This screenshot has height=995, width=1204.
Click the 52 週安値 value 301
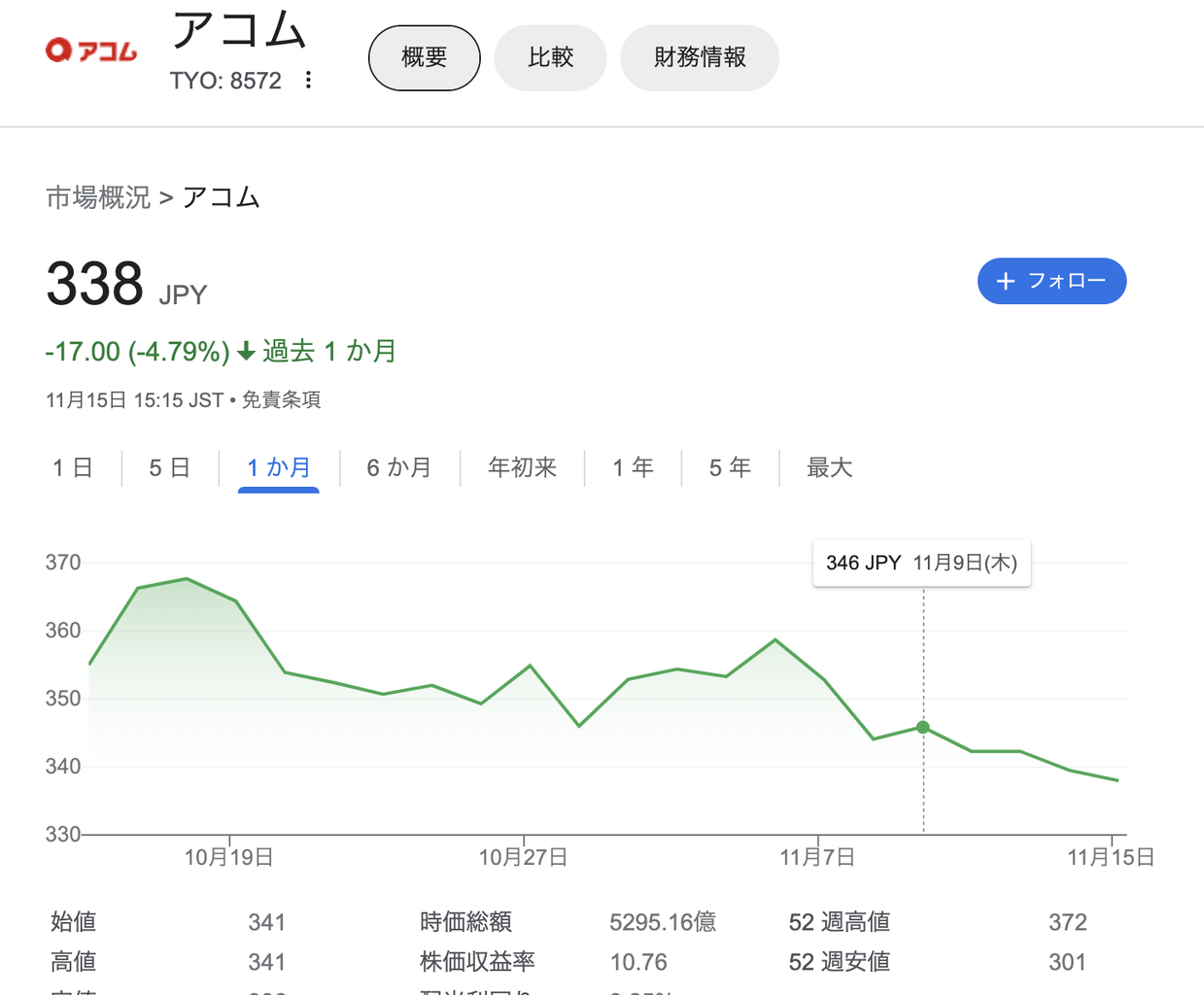(1067, 962)
